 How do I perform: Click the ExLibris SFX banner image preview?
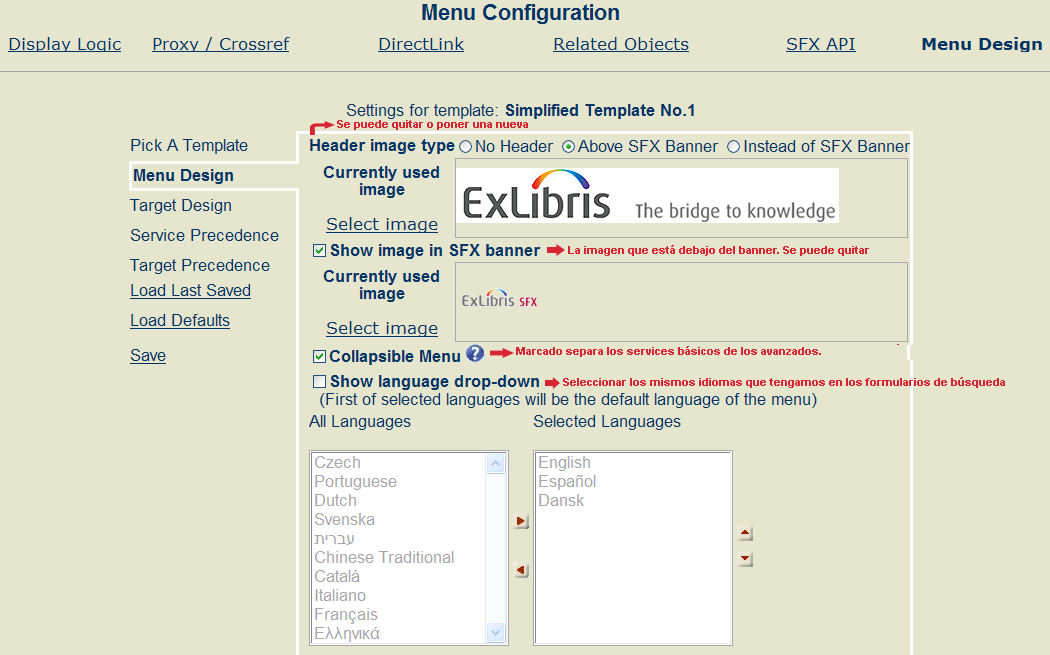click(x=500, y=299)
